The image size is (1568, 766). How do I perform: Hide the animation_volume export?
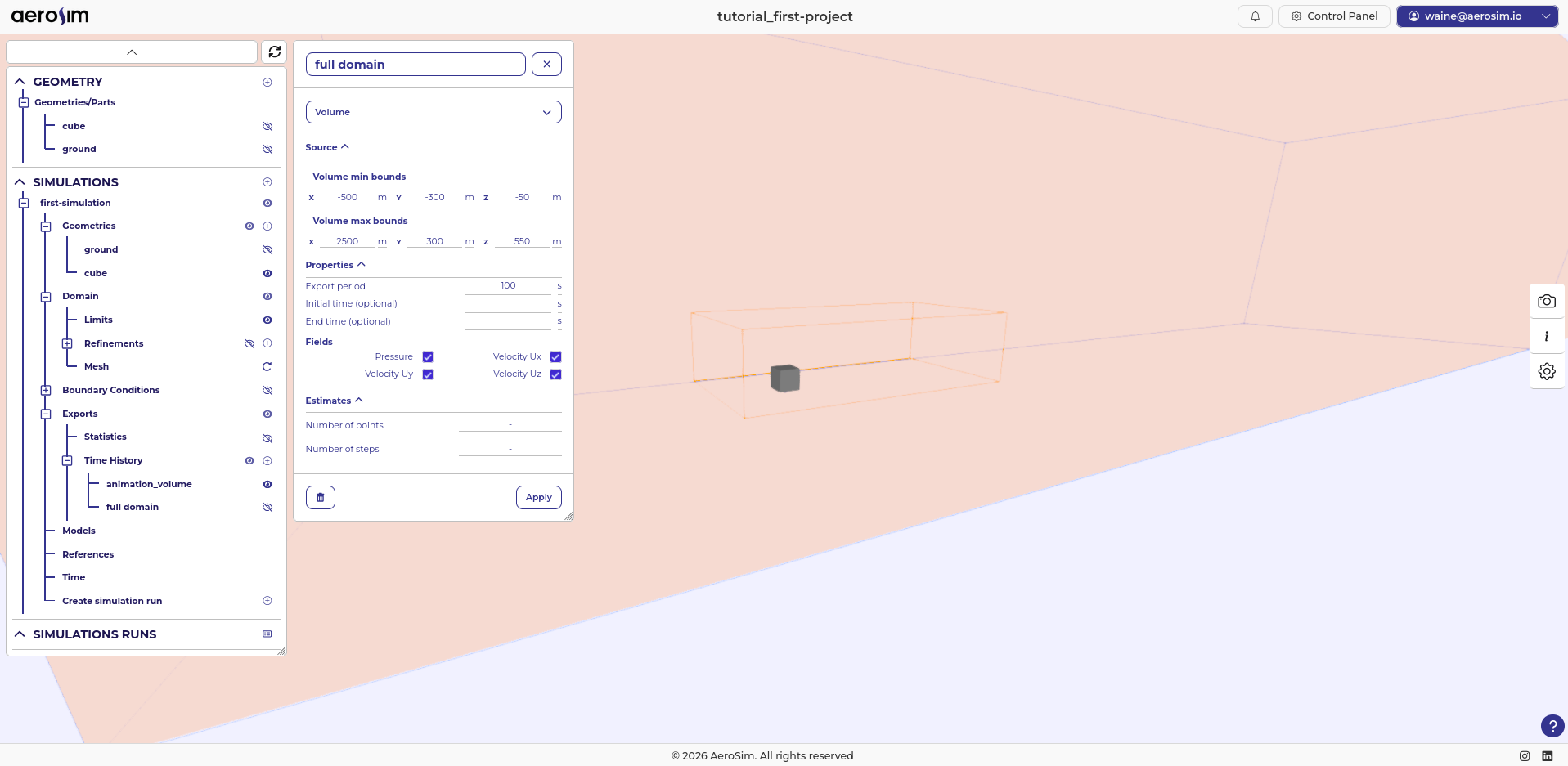pyautogui.click(x=267, y=485)
